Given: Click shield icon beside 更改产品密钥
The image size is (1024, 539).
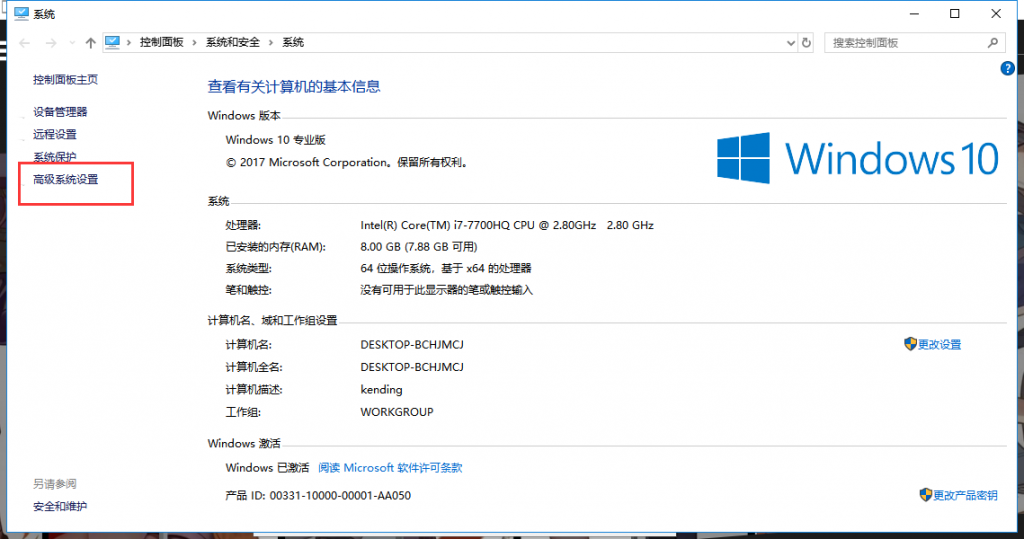Looking at the screenshot, I should [925, 495].
